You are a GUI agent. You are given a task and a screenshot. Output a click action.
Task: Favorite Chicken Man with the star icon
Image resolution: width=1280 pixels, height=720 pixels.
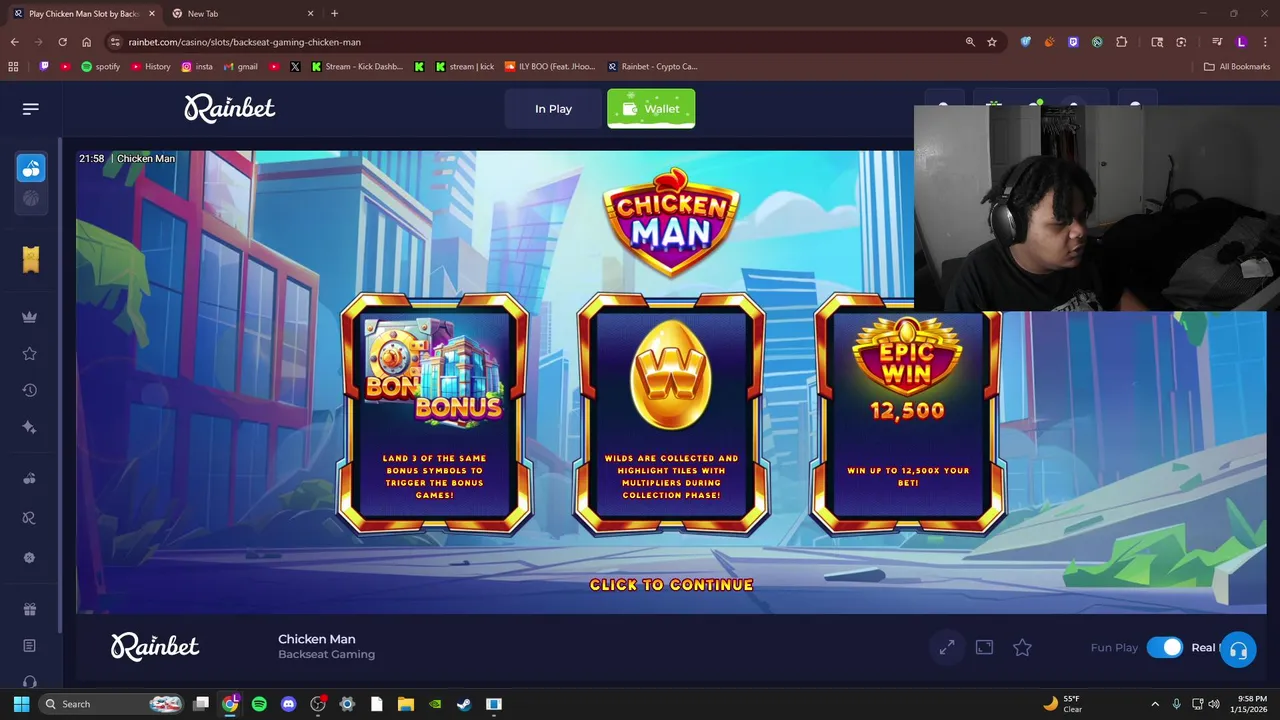pyautogui.click(x=1022, y=648)
